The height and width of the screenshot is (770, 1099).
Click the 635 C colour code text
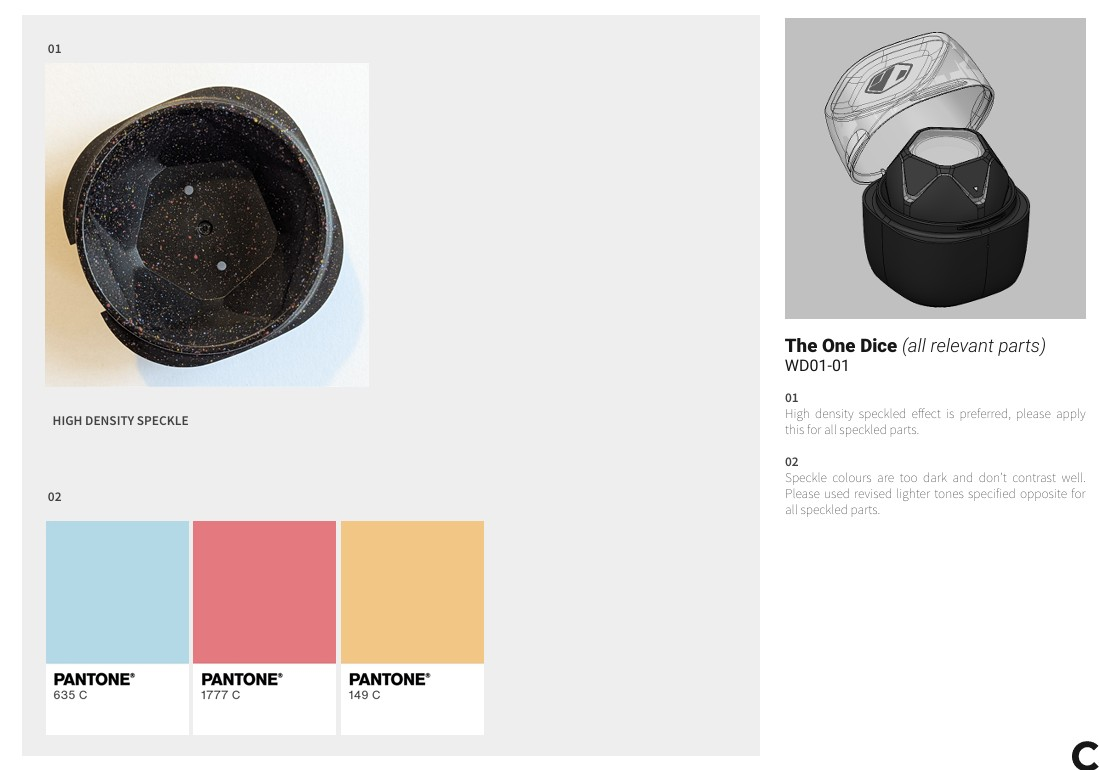tap(70, 695)
